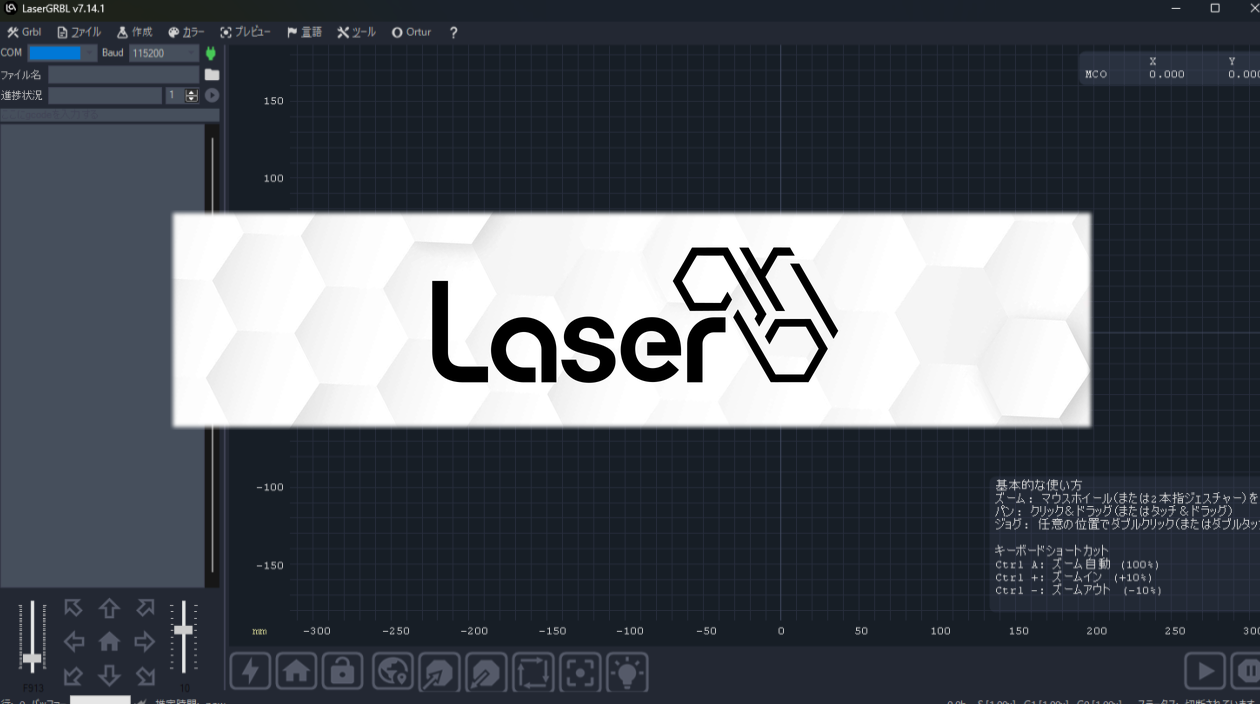The height and width of the screenshot is (704, 1260).
Task: Click the Grbl reset lightning bolt icon
Action: click(x=250, y=672)
